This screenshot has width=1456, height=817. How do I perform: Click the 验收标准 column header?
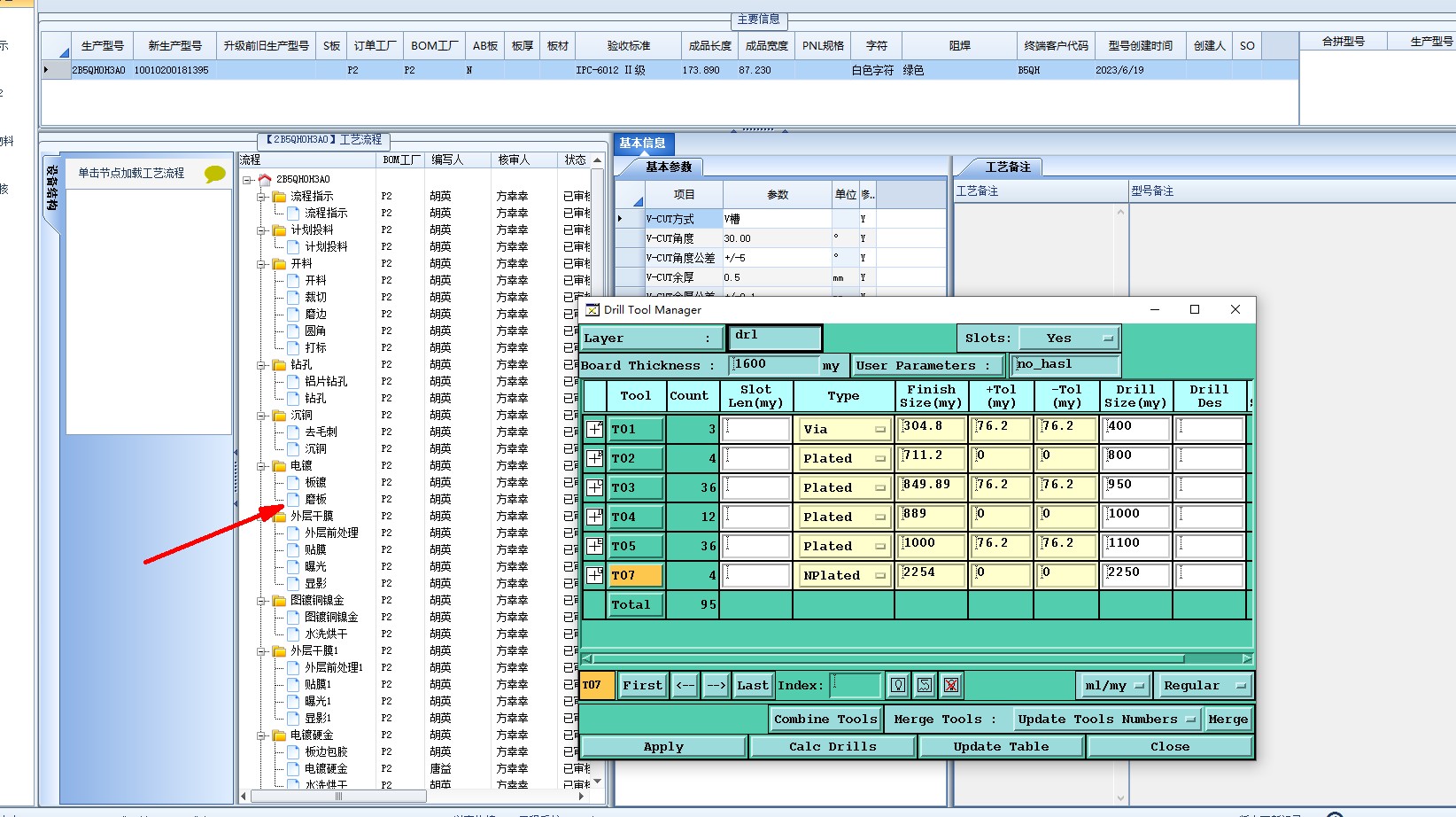[x=629, y=46]
